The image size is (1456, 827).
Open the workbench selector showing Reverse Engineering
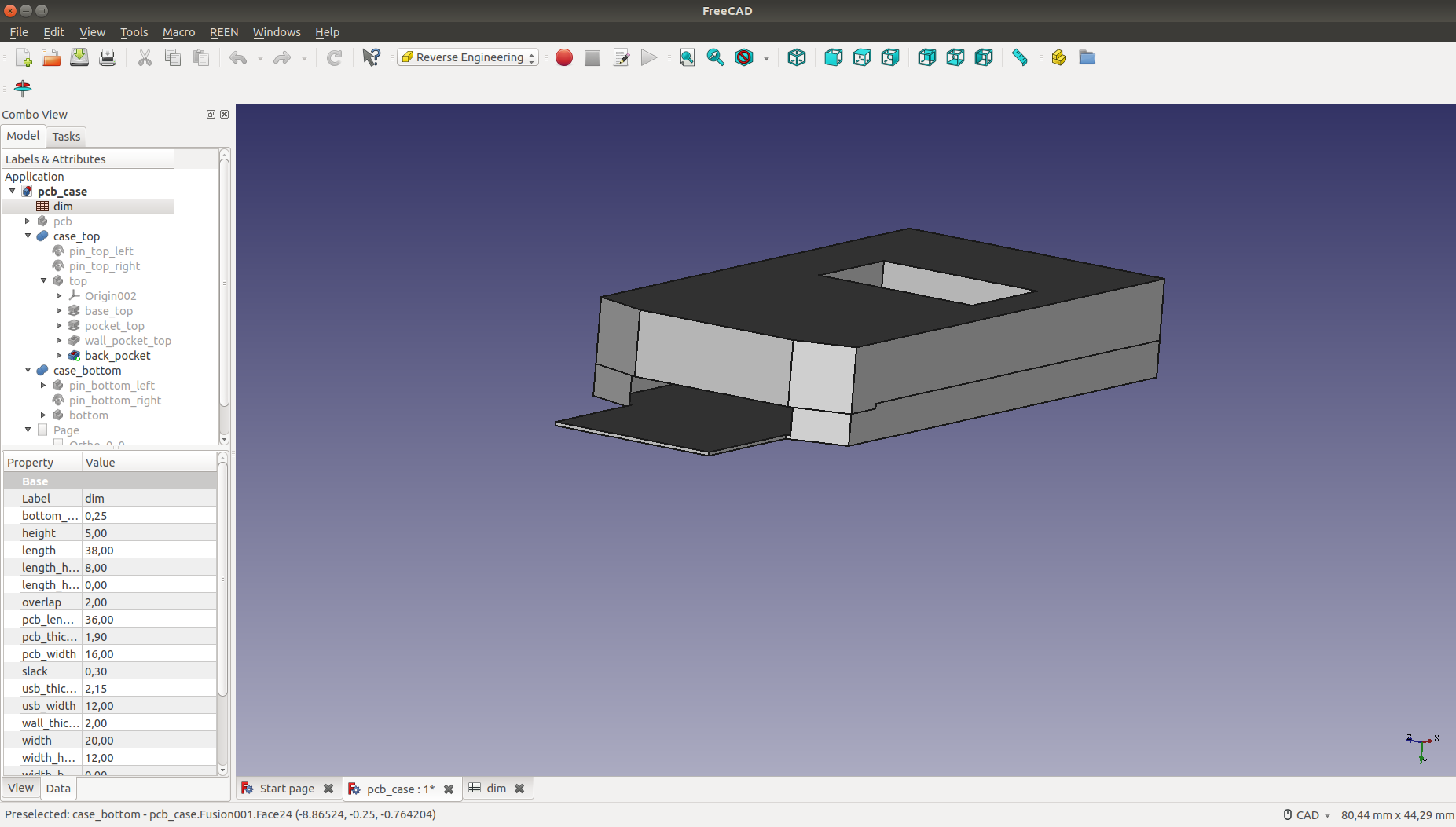pos(468,57)
